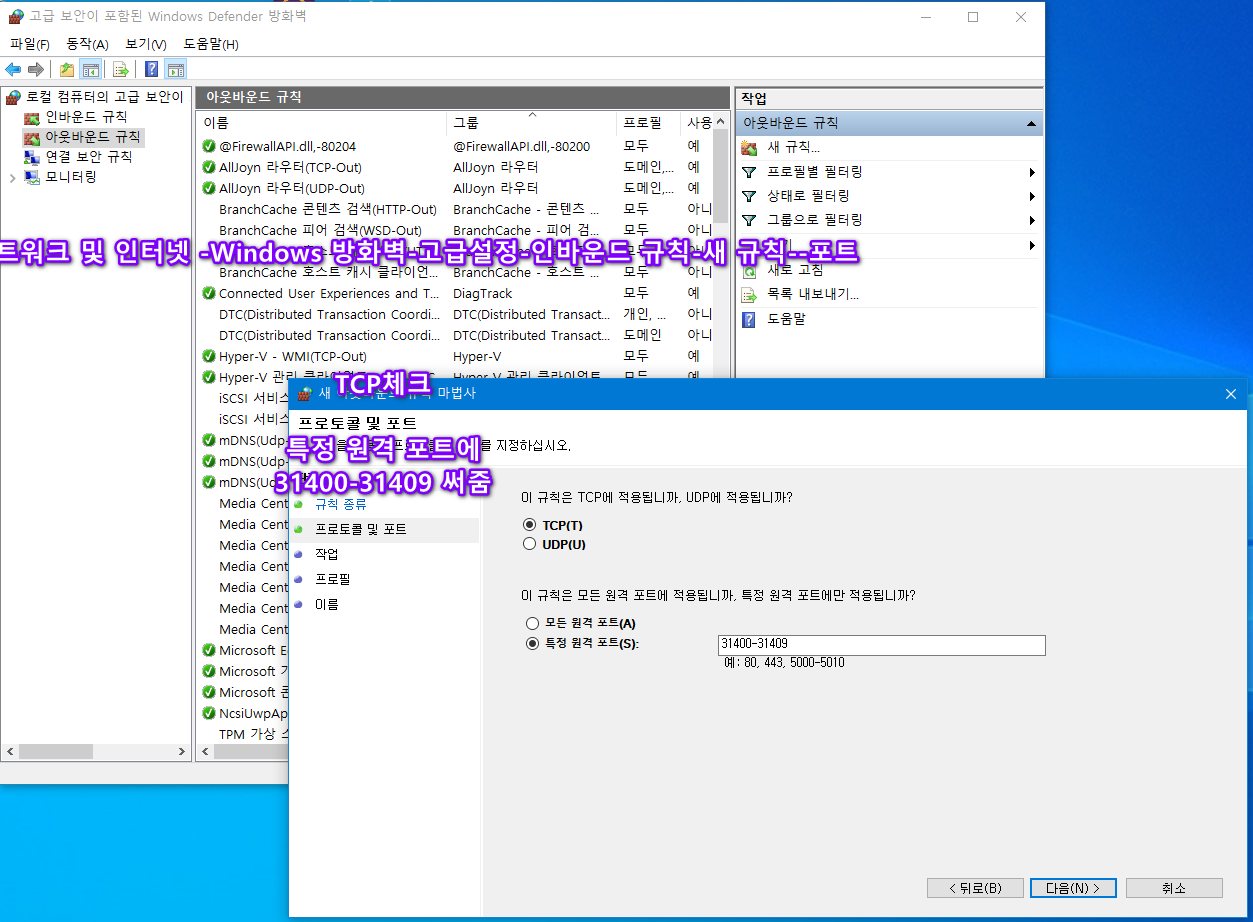Open 프로필별 필터링 submenu arrow
Screen dimensions: 1253x922
[1031, 172]
